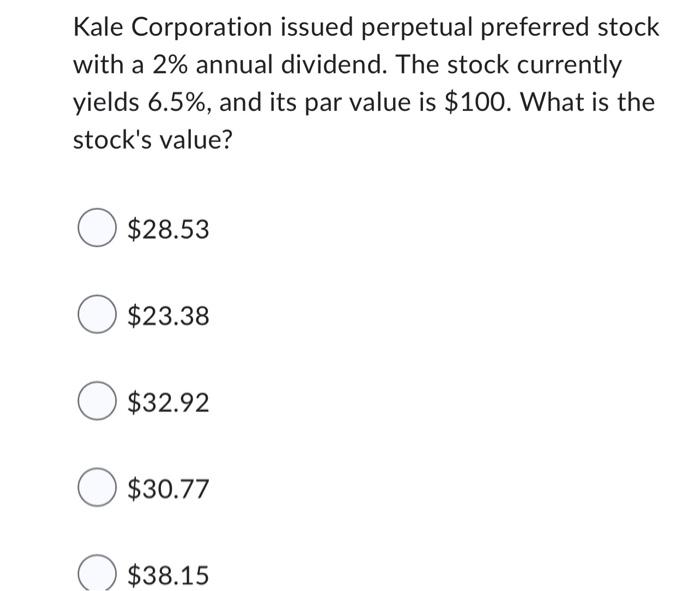Pick the $30.77 radio button
The width and height of the screenshot is (700, 591).
94,490
